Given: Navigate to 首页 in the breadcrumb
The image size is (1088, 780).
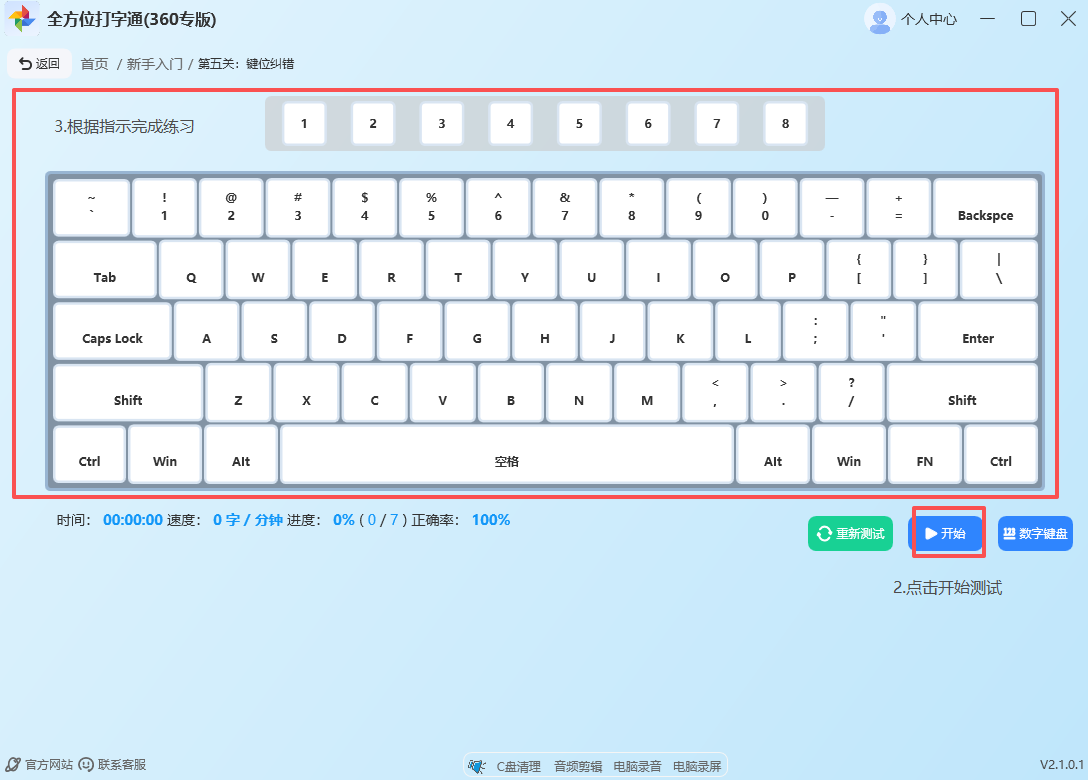Looking at the screenshot, I should pyautogui.click(x=94, y=64).
